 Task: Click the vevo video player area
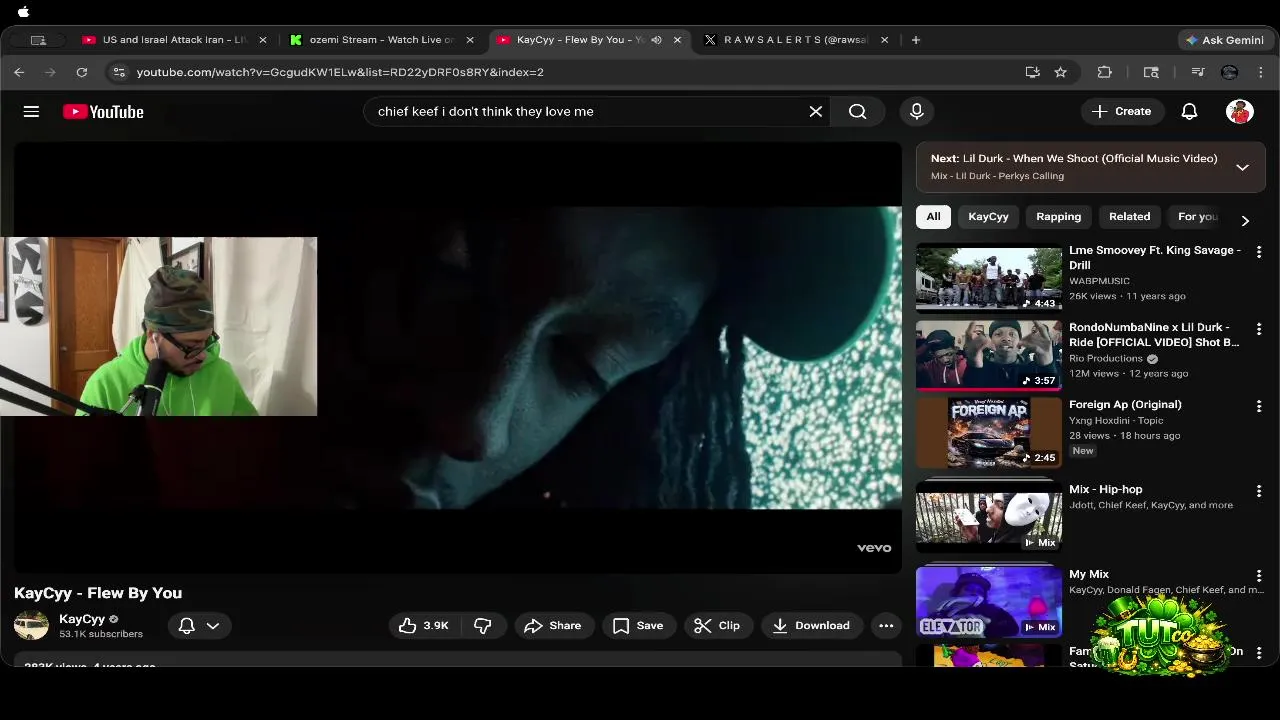(x=458, y=358)
